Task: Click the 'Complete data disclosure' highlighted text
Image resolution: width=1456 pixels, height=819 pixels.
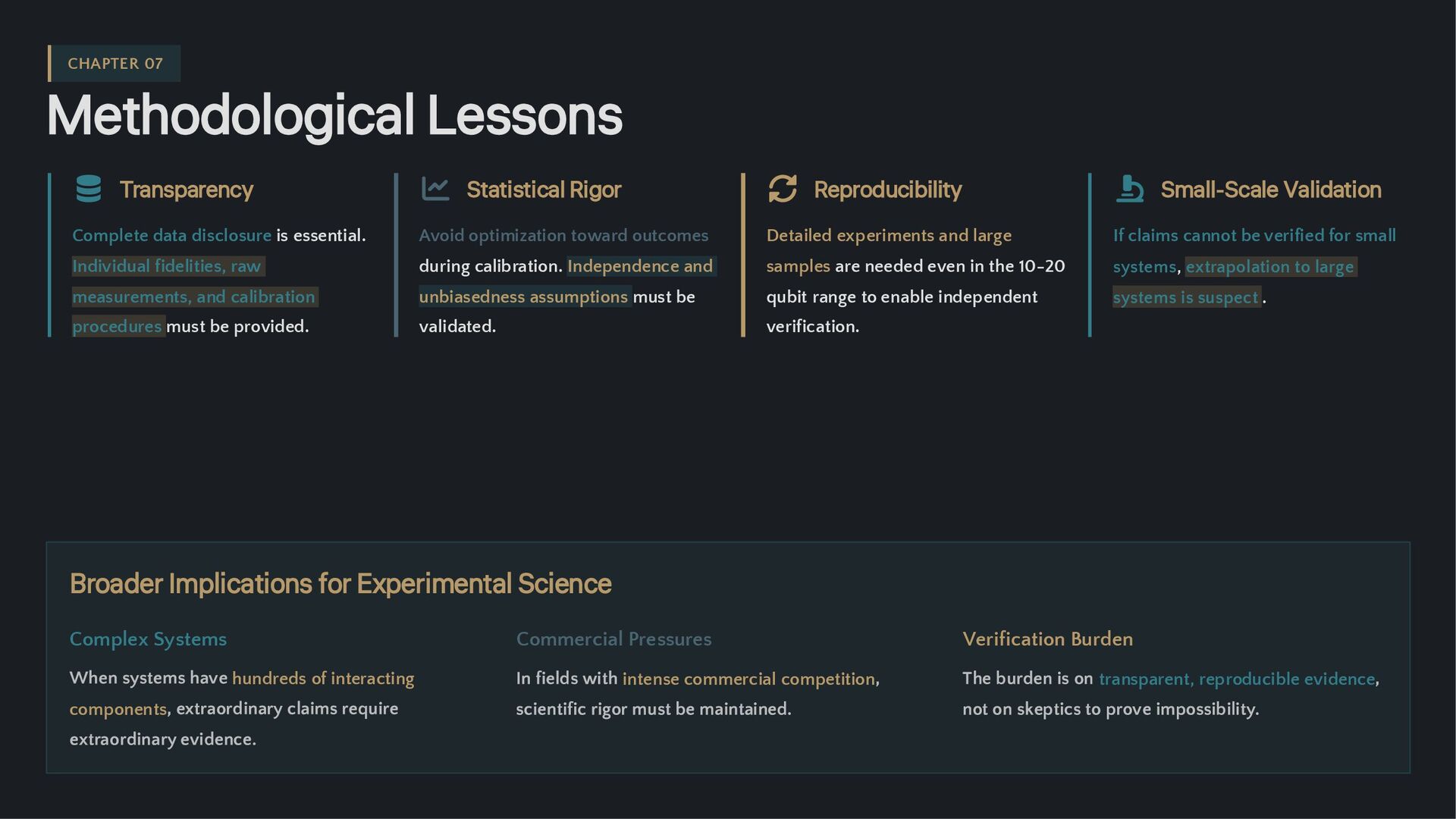Action: (x=171, y=236)
